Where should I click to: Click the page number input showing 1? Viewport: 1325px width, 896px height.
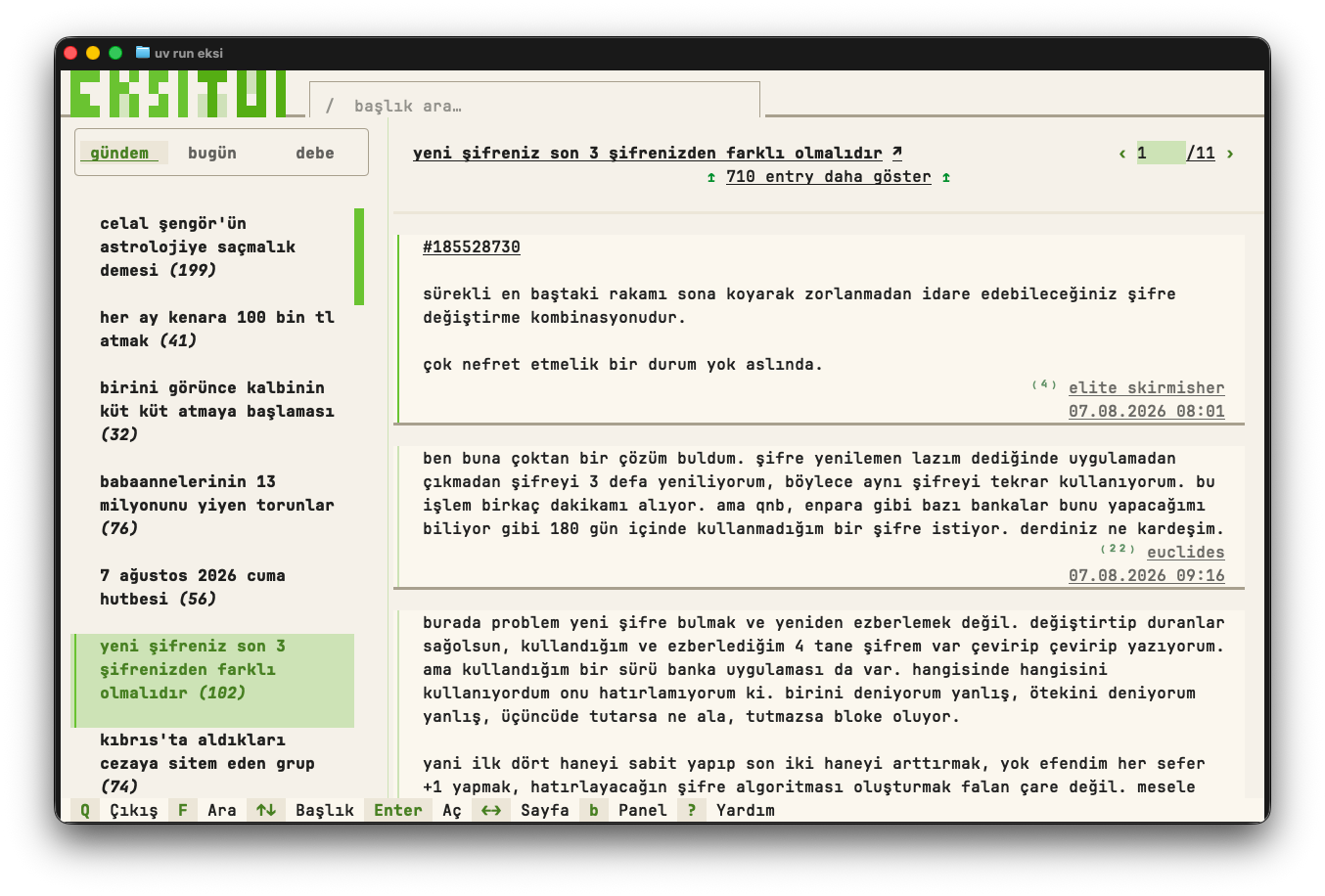(1161, 153)
